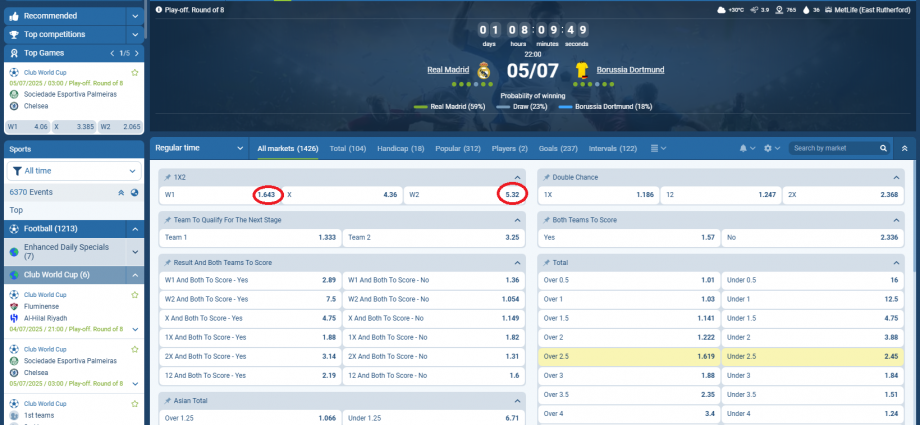This screenshot has width=920, height=425.
Task: Collapse all markets with double-chevron button
Action: tap(905, 149)
